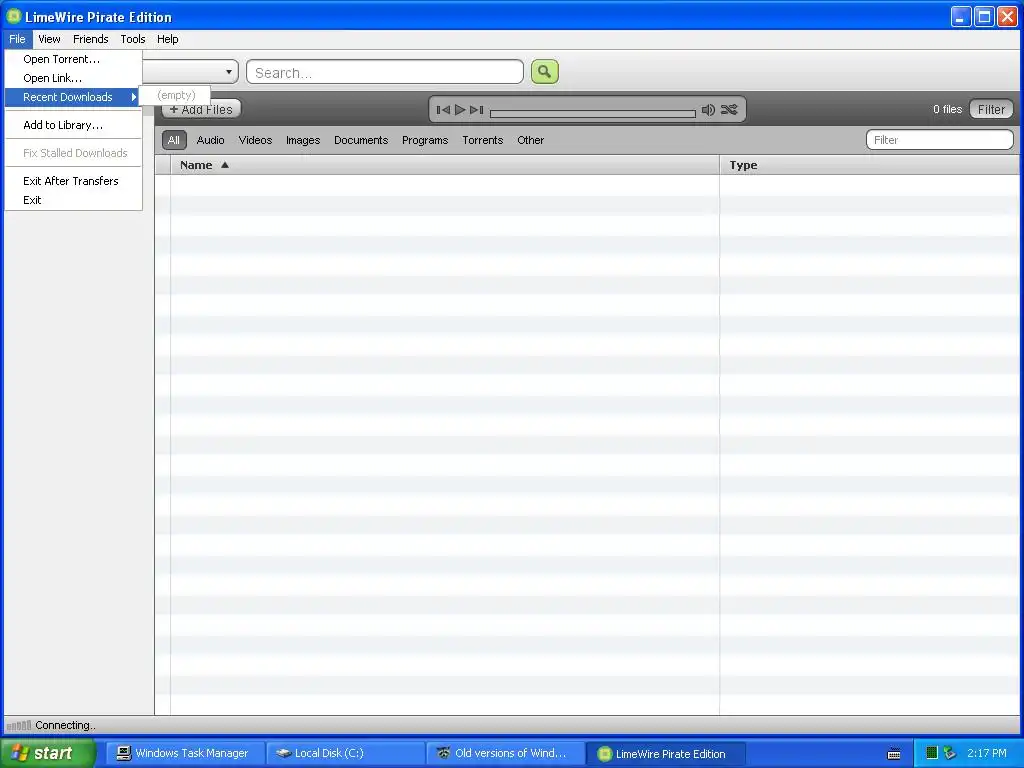Mute the player volume speaker icon

[x=708, y=110]
